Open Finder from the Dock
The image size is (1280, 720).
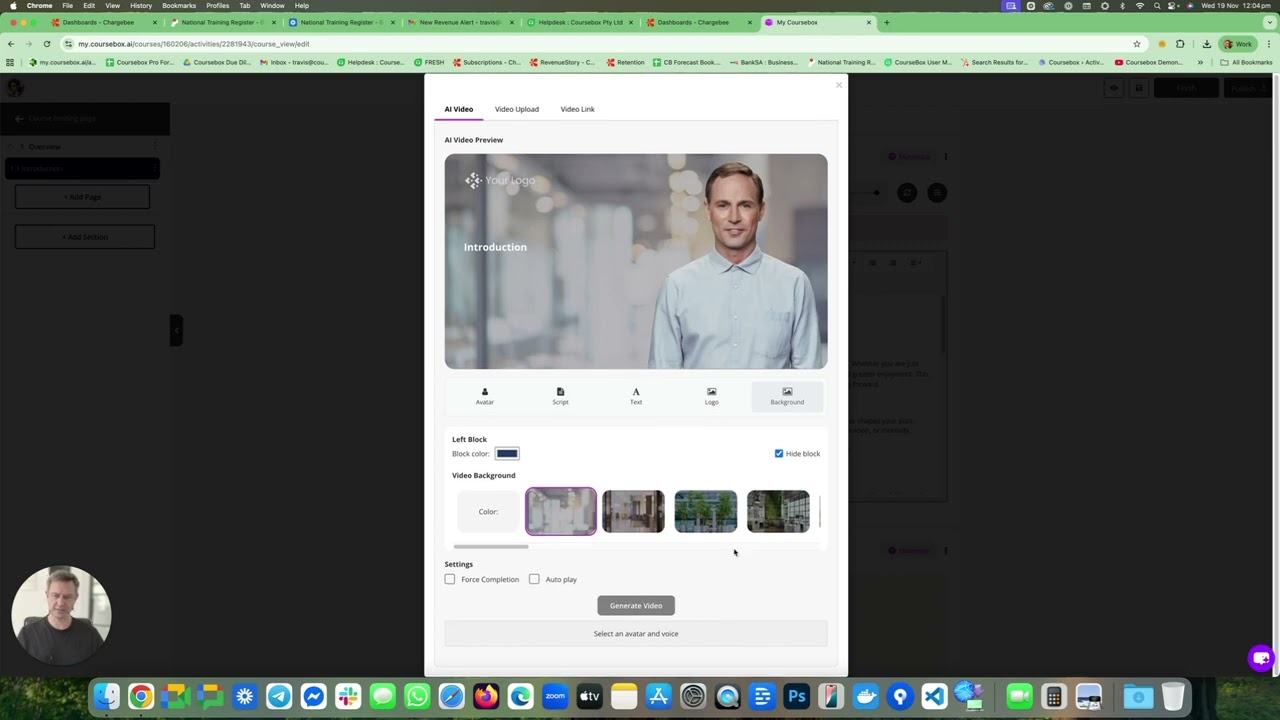[x=107, y=696]
